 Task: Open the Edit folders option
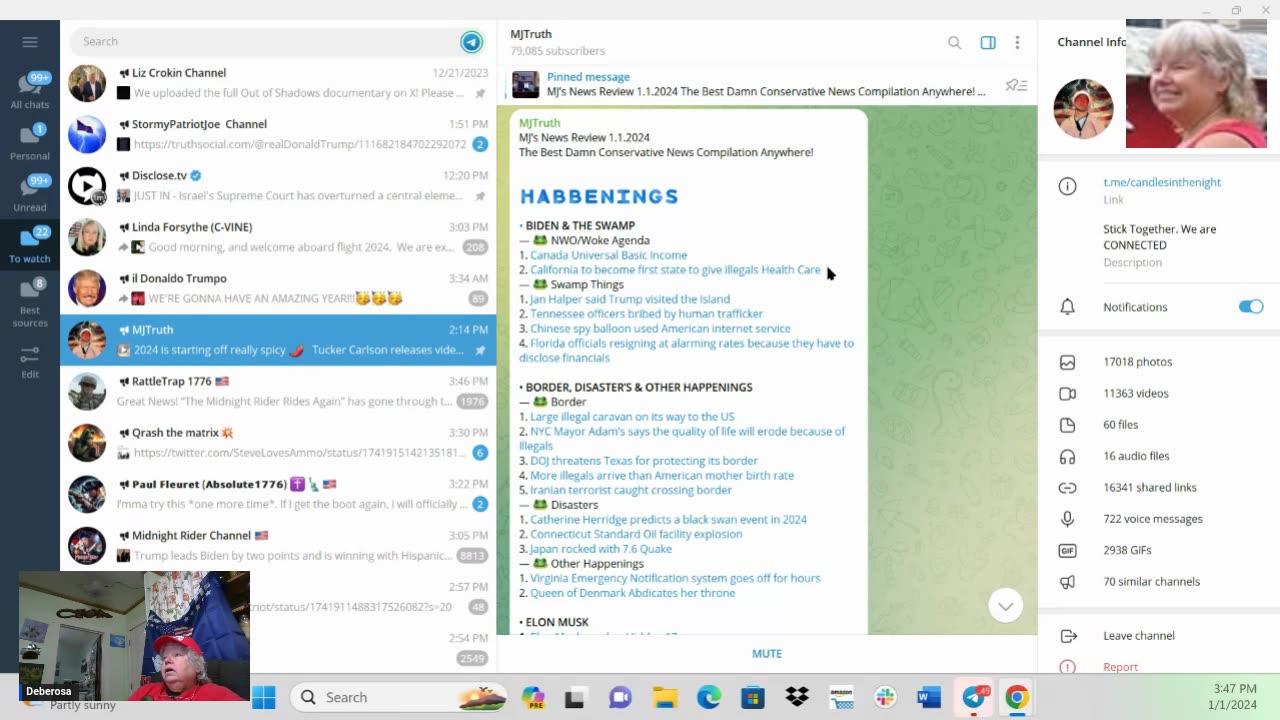[x=30, y=362]
